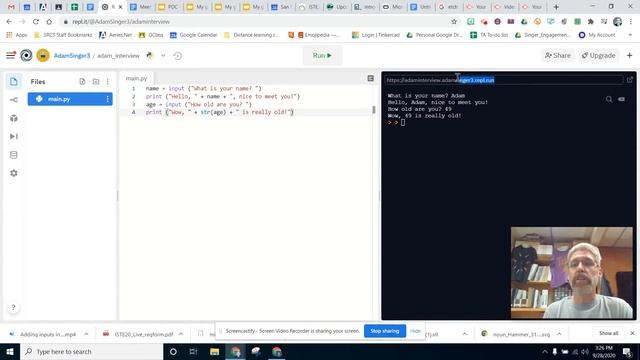Click code line 4 really old print

click(x=220, y=112)
